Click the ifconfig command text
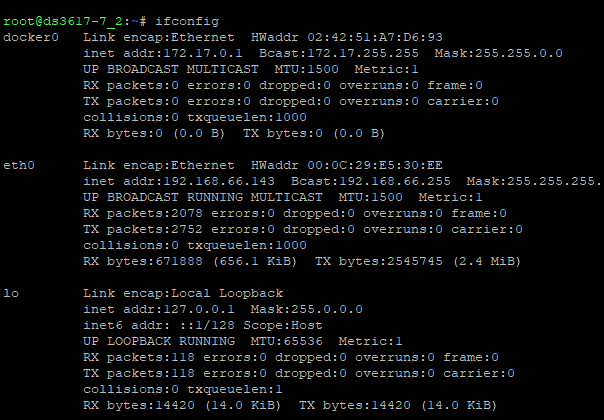604x420 pixels. click(187, 22)
